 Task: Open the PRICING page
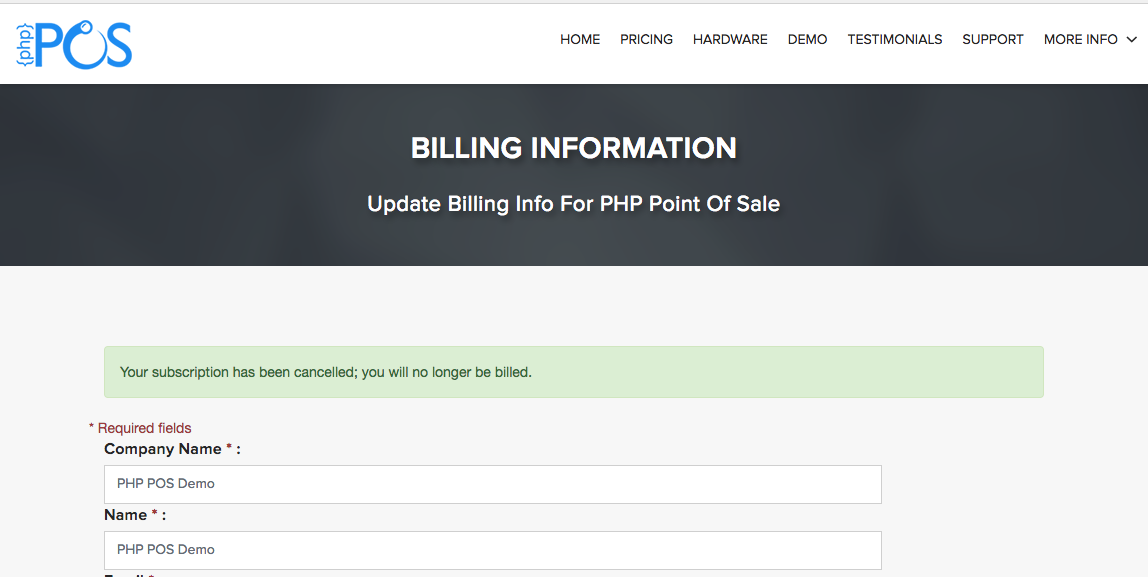(x=646, y=40)
